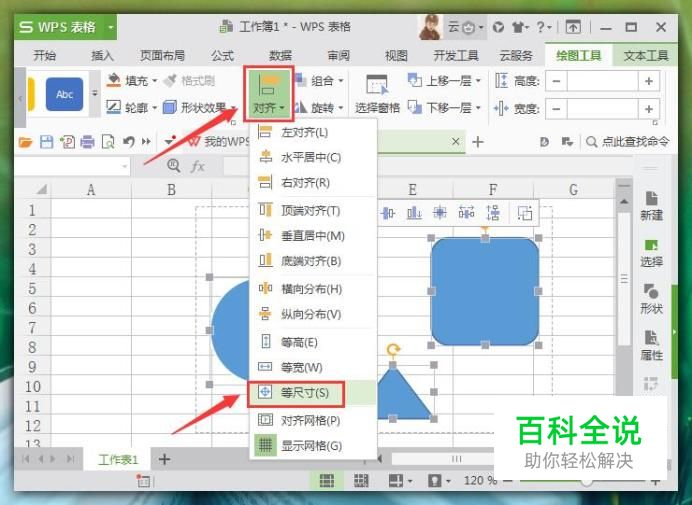Switch to the 视图 (View) tab

click(x=396, y=56)
